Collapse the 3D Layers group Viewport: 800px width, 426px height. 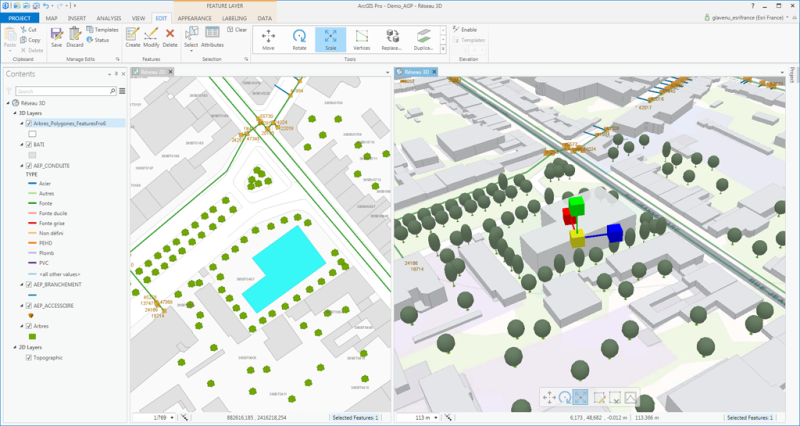click(x=14, y=113)
